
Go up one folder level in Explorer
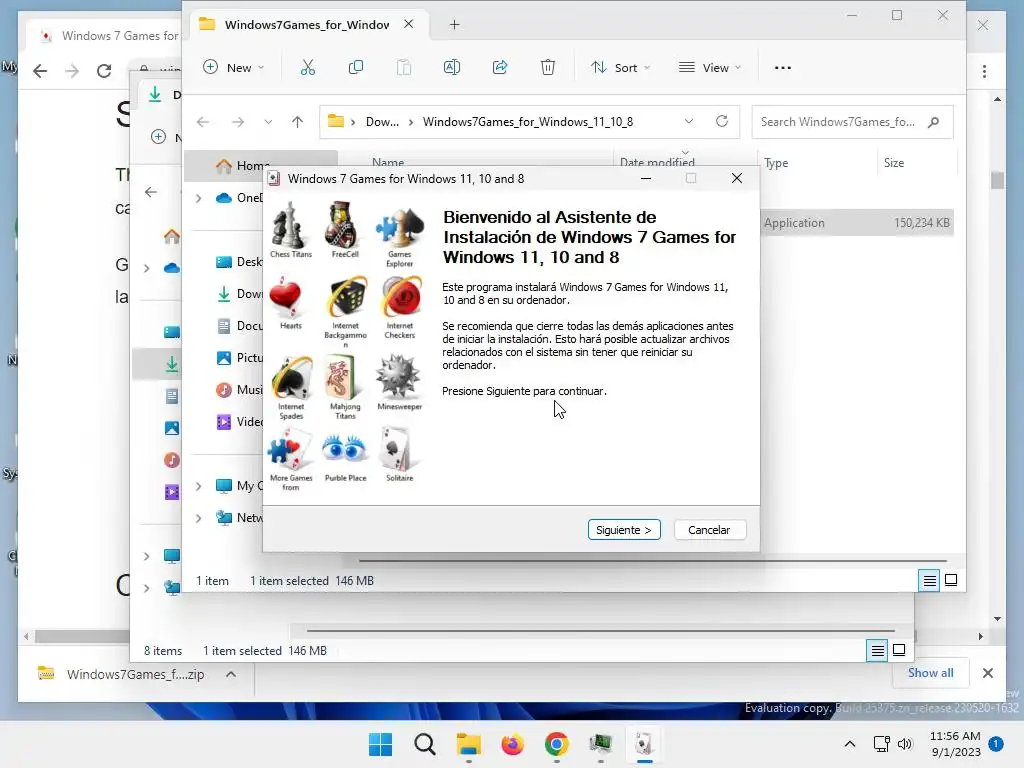click(x=297, y=122)
